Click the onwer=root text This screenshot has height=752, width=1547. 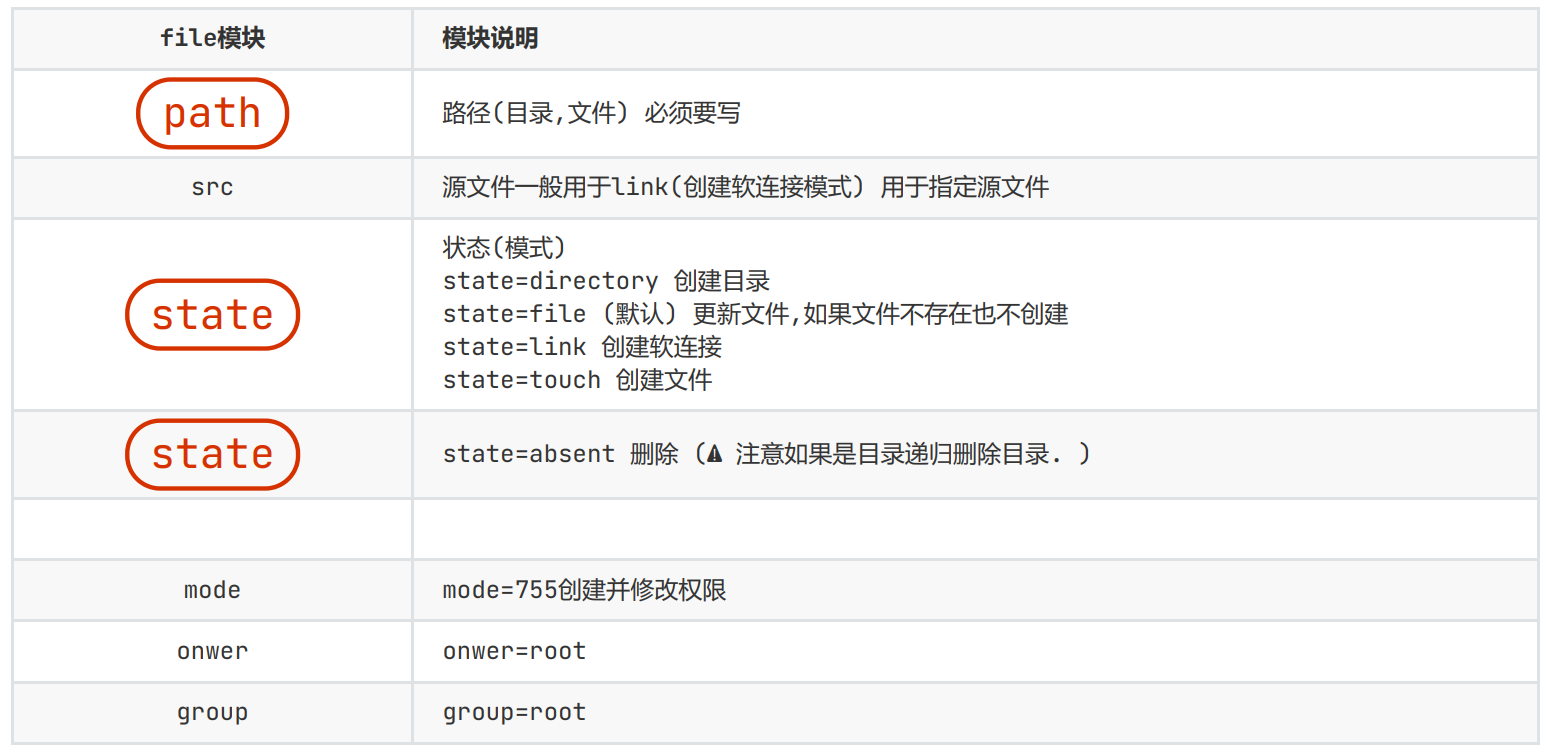(514, 651)
